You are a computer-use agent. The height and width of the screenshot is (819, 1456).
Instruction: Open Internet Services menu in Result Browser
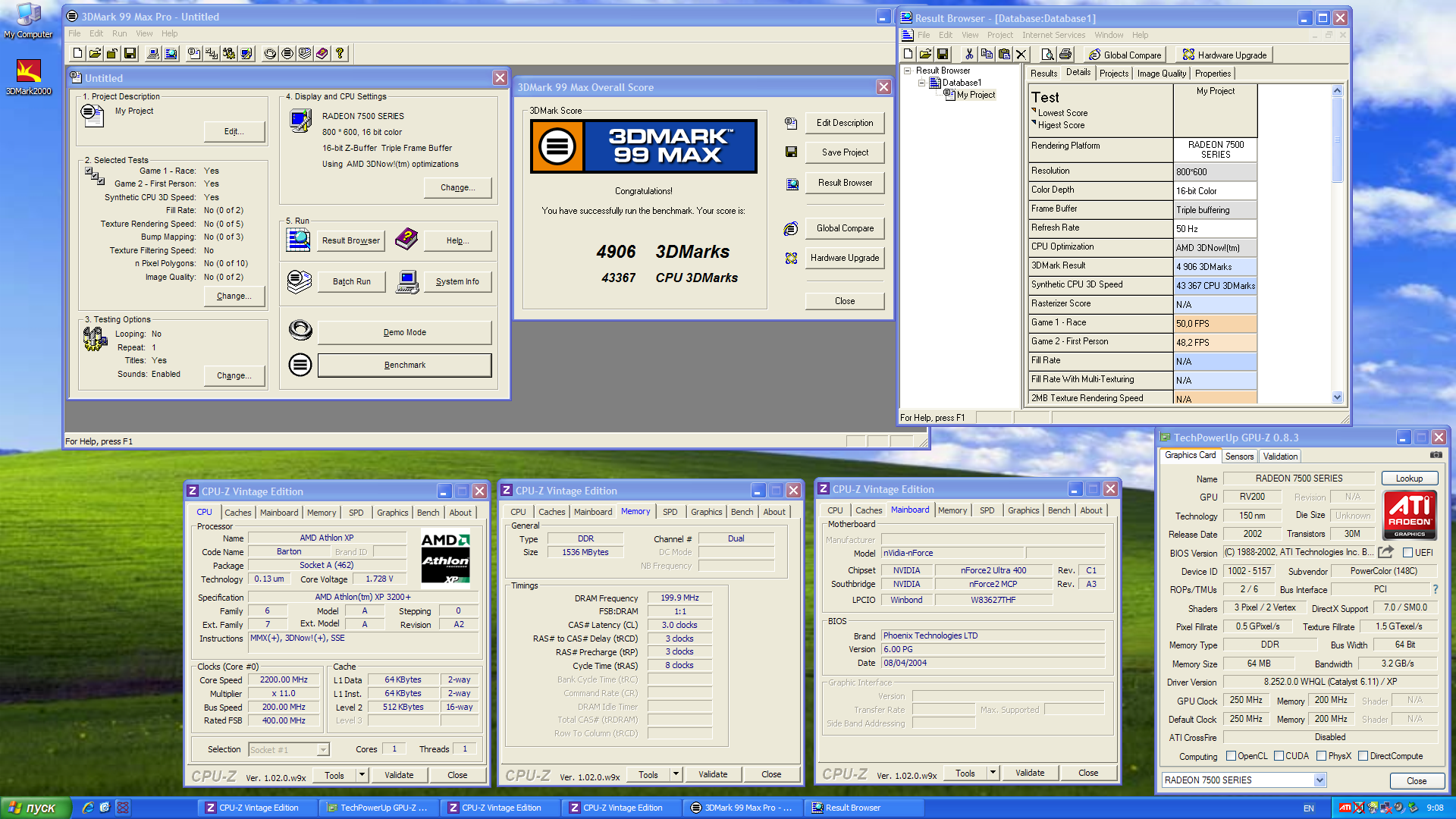[x=1053, y=35]
